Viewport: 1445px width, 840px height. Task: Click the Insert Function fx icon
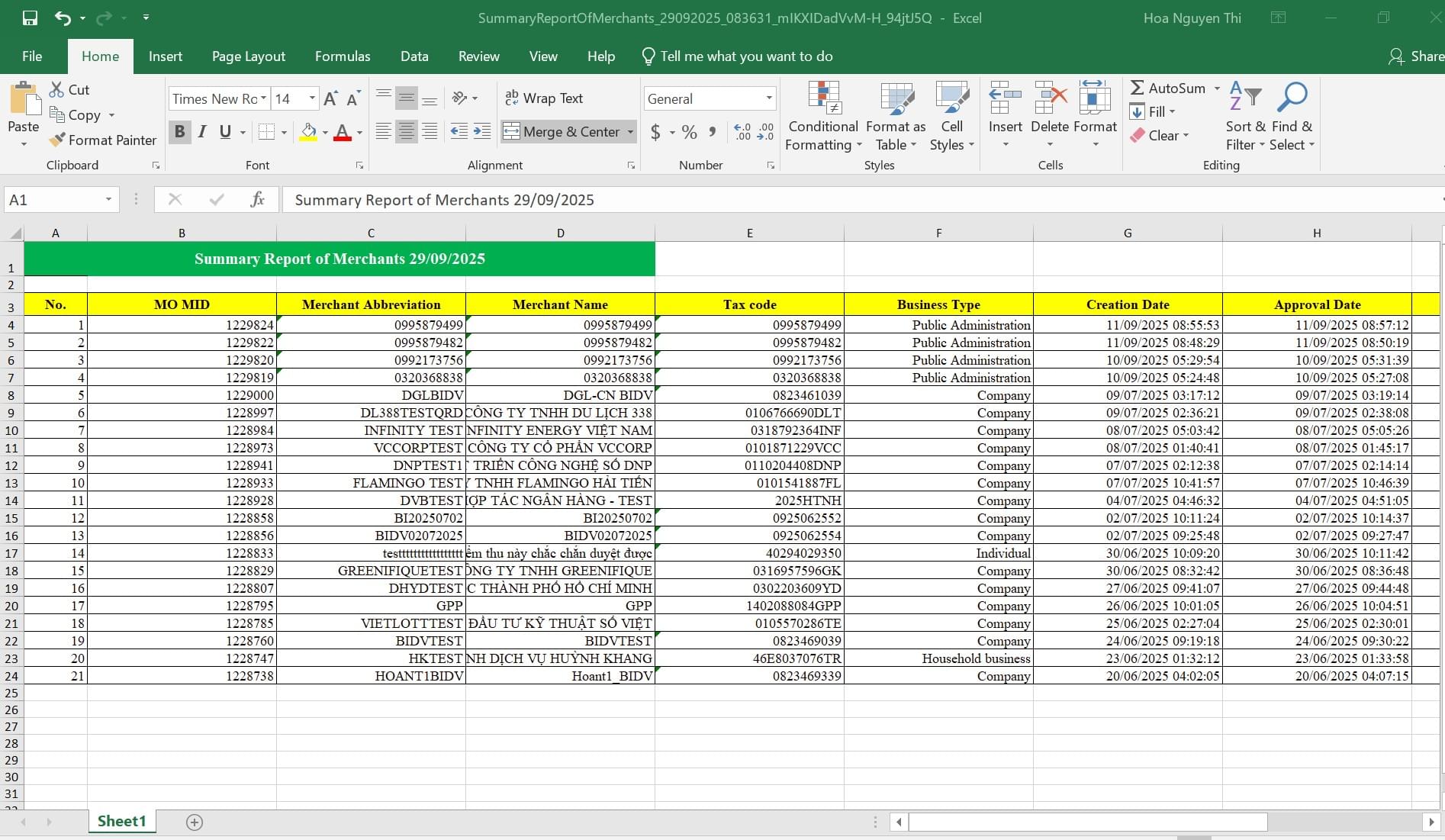pyautogui.click(x=257, y=200)
